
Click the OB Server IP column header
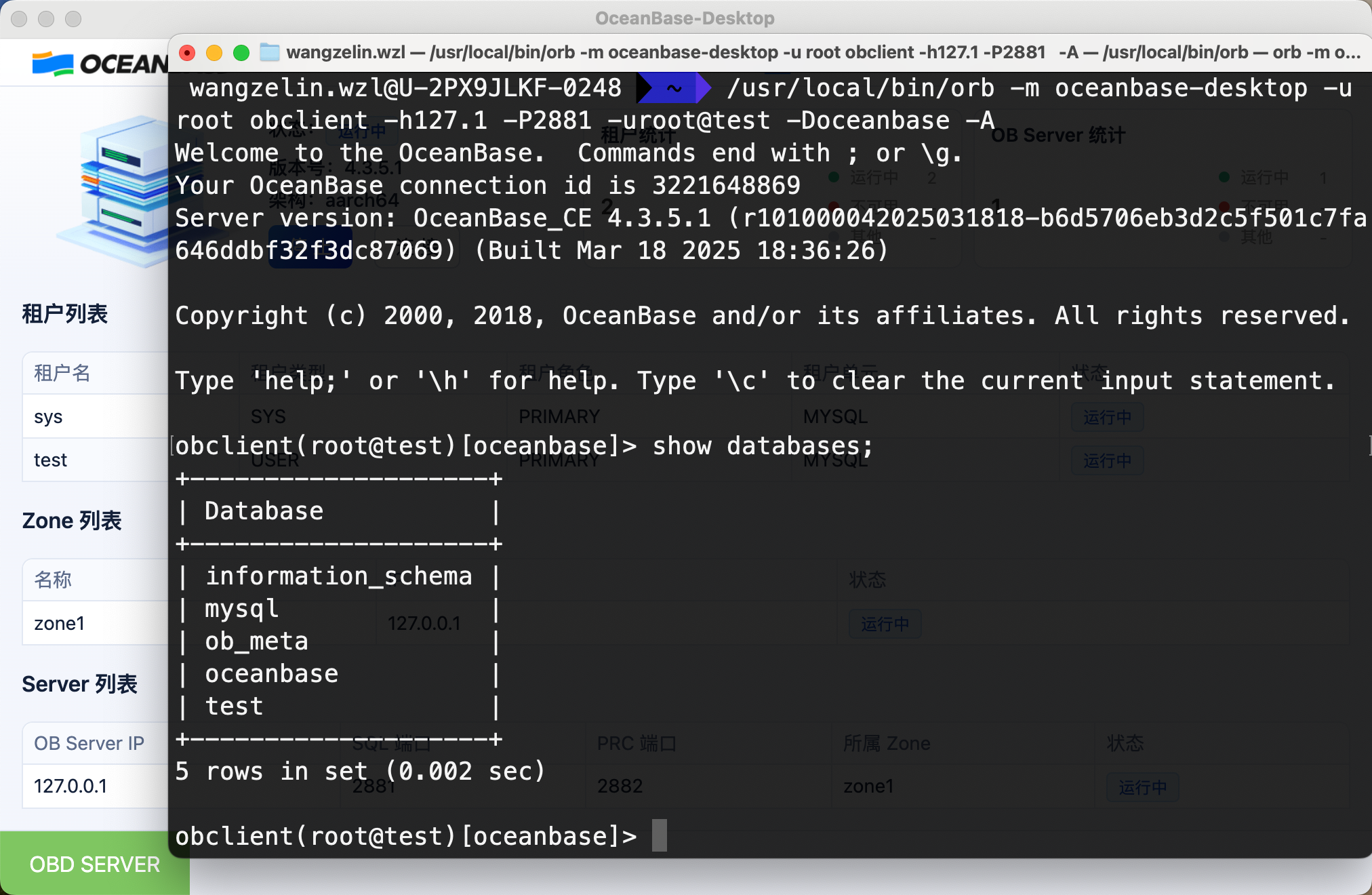click(89, 743)
